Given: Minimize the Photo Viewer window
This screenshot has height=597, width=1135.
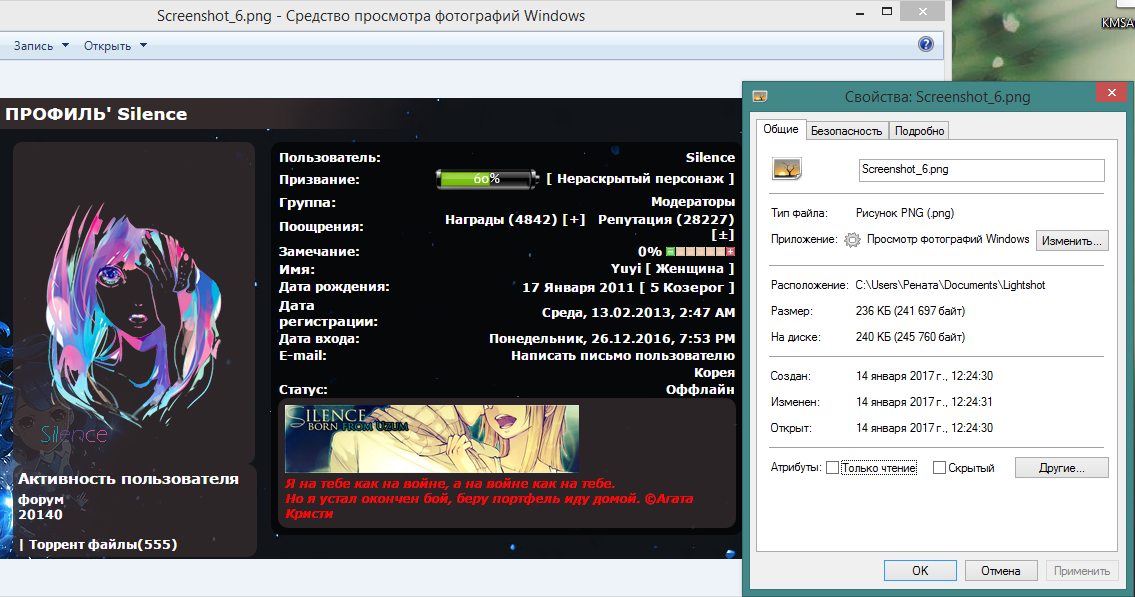Looking at the screenshot, I should [x=860, y=12].
